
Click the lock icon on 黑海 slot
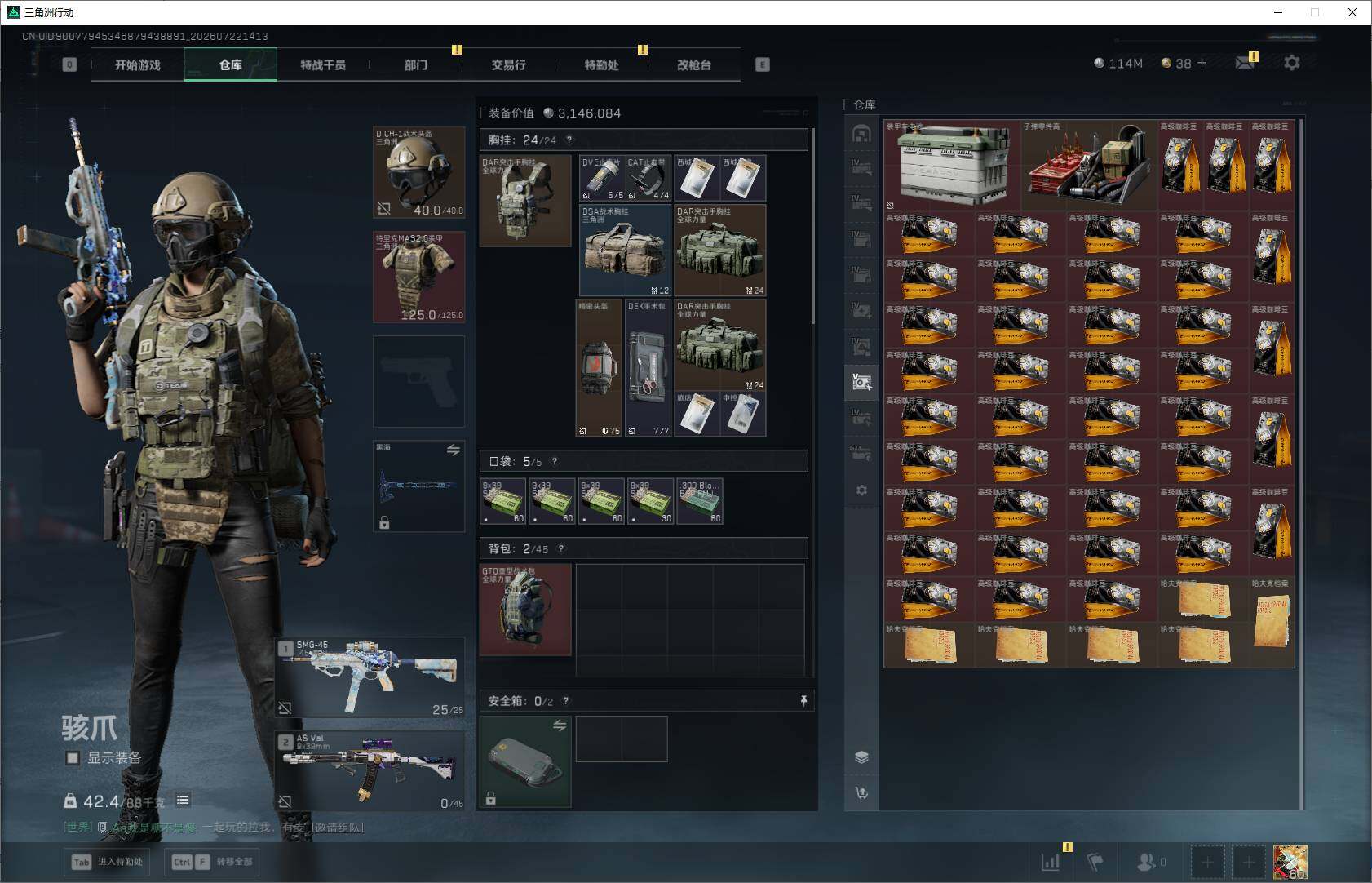pos(384,522)
